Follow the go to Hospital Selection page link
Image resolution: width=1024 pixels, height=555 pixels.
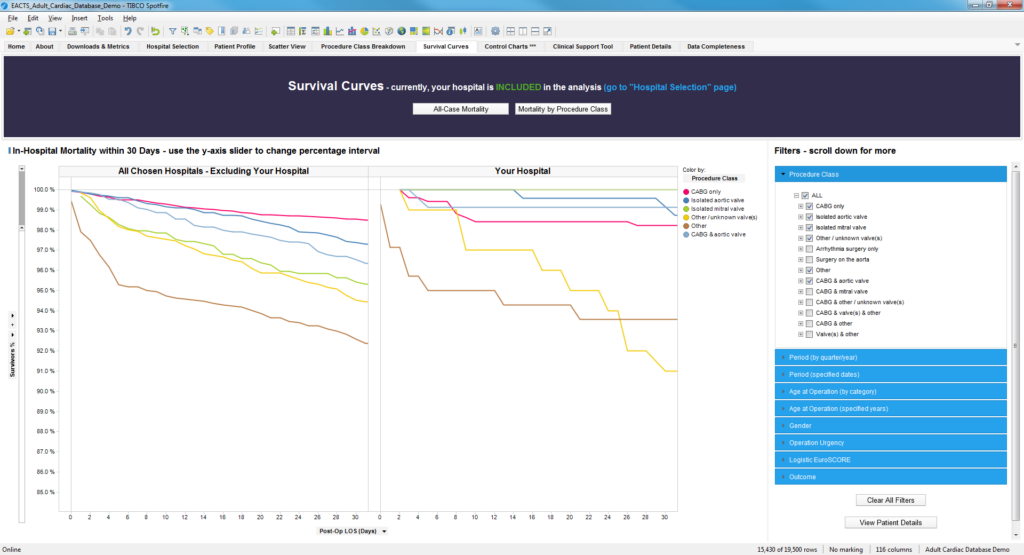click(670, 87)
